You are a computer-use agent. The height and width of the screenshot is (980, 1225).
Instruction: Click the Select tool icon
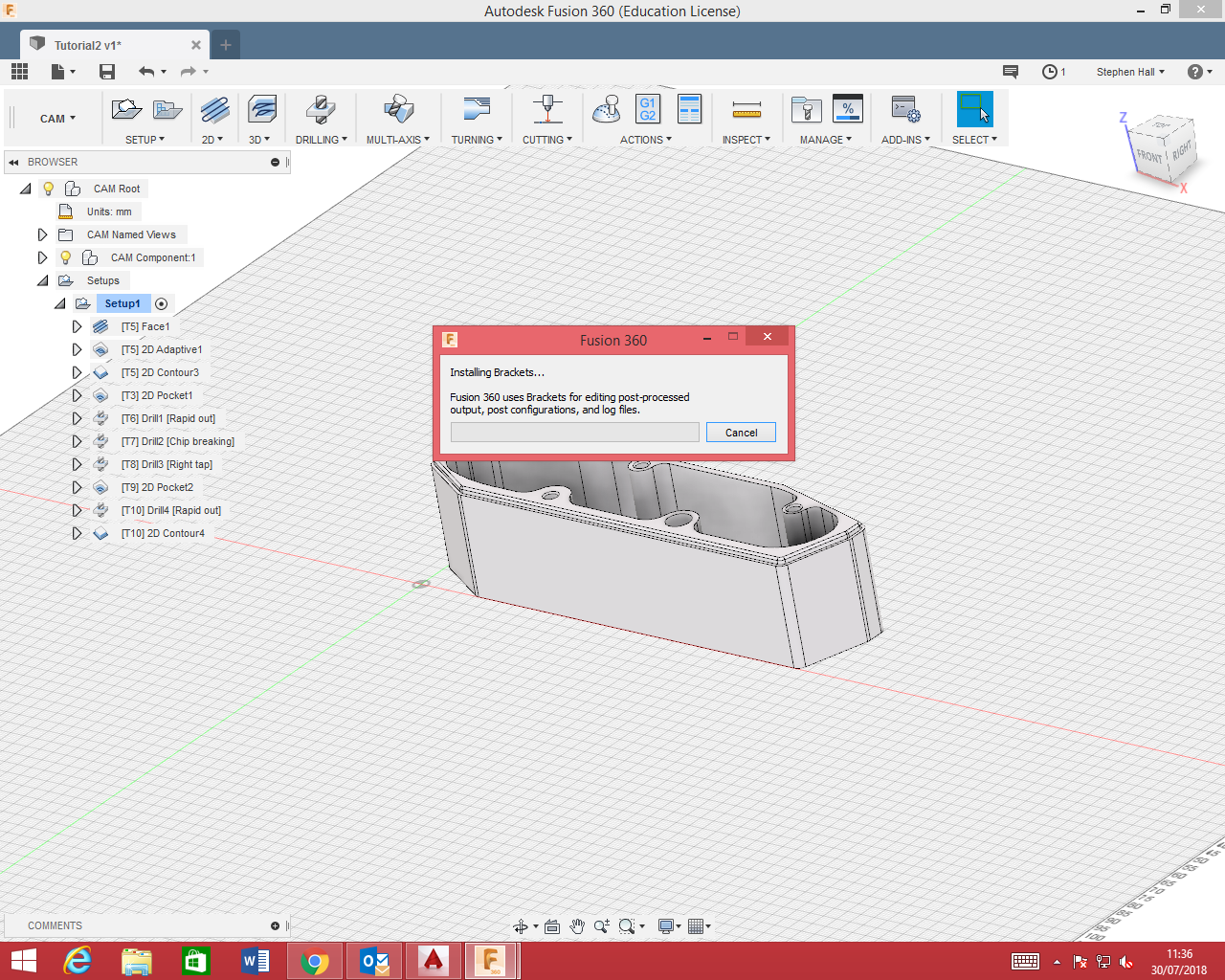[x=975, y=109]
